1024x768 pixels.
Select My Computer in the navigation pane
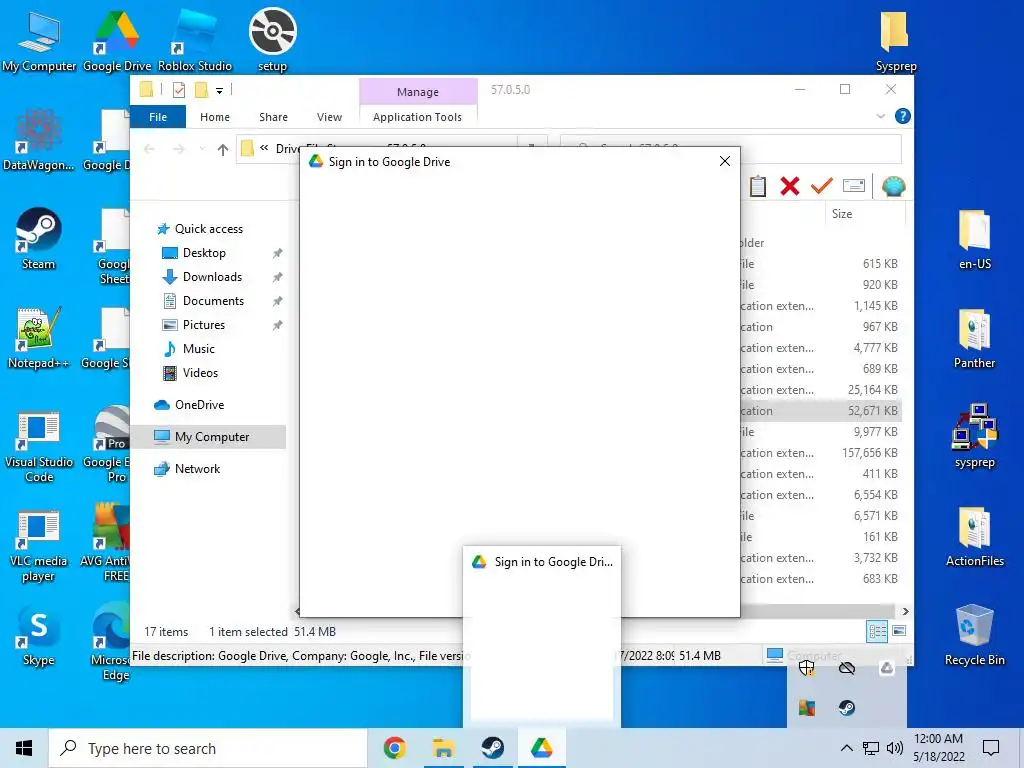pos(208,437)
